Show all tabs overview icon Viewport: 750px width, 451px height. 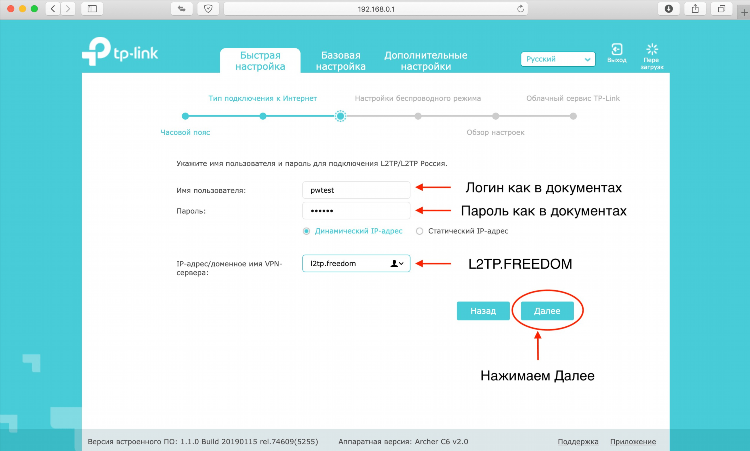click(x=721, y=9)
